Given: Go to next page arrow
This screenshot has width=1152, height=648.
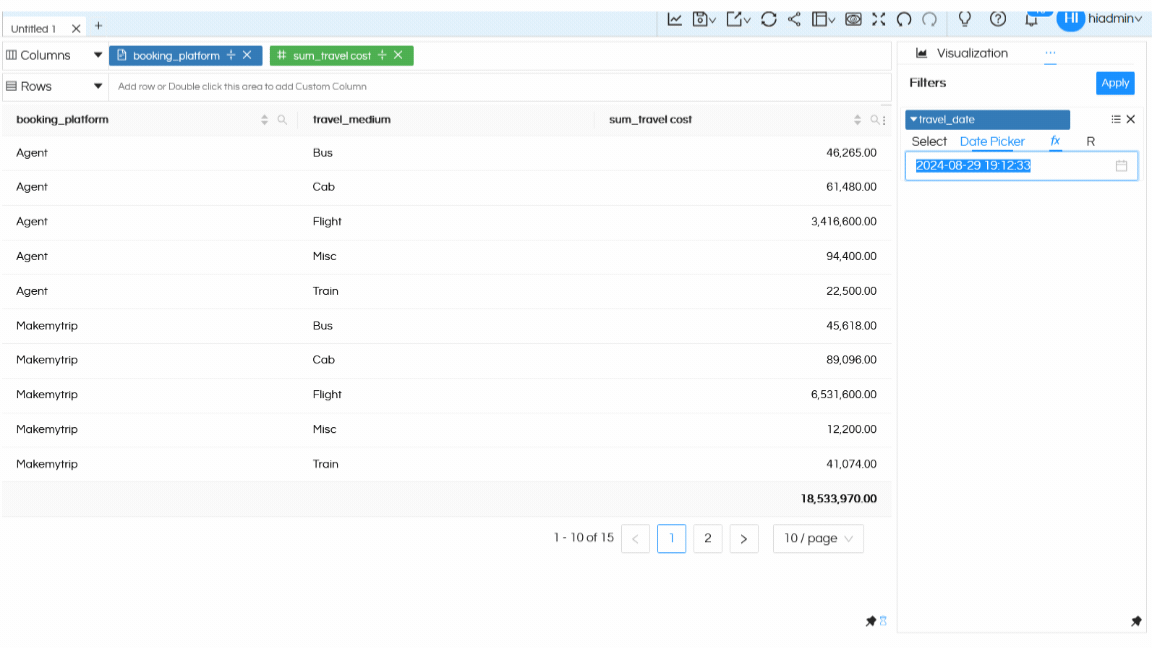Looking at the screenshot, I should (x=744, y=539).
